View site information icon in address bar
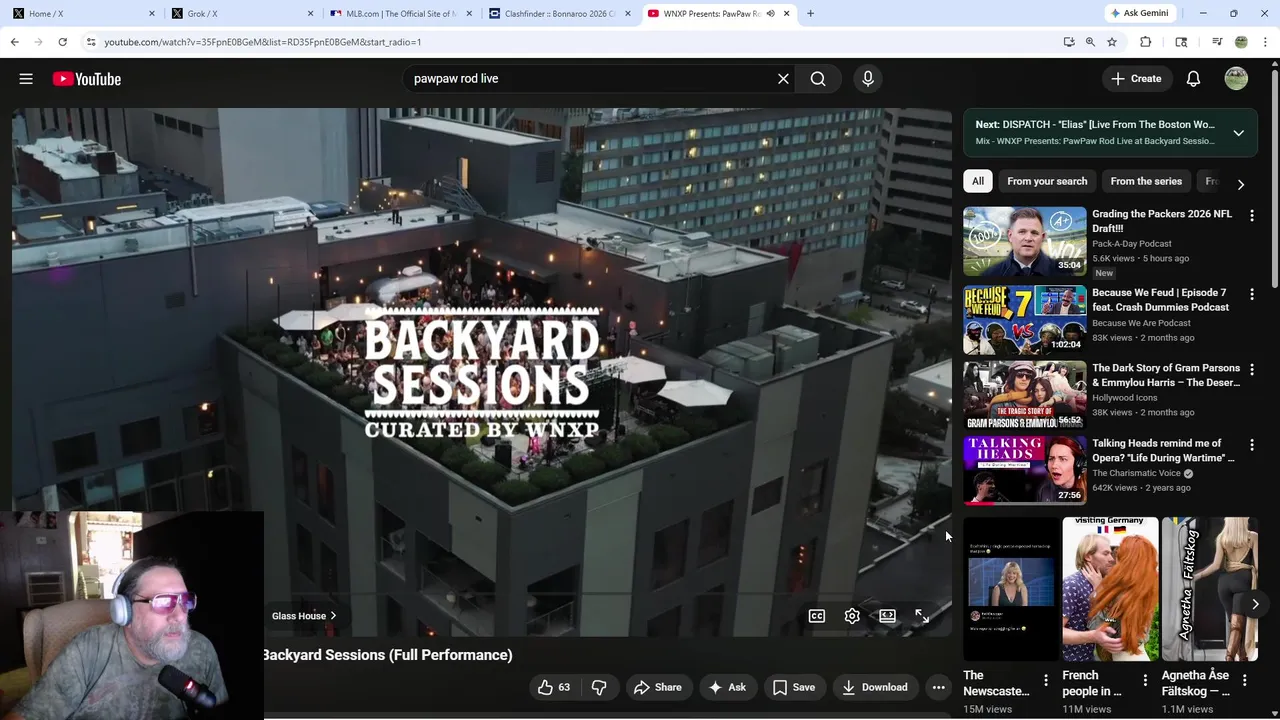The image size is (1280, 720). pyautogui.click(x=91, y=42)
